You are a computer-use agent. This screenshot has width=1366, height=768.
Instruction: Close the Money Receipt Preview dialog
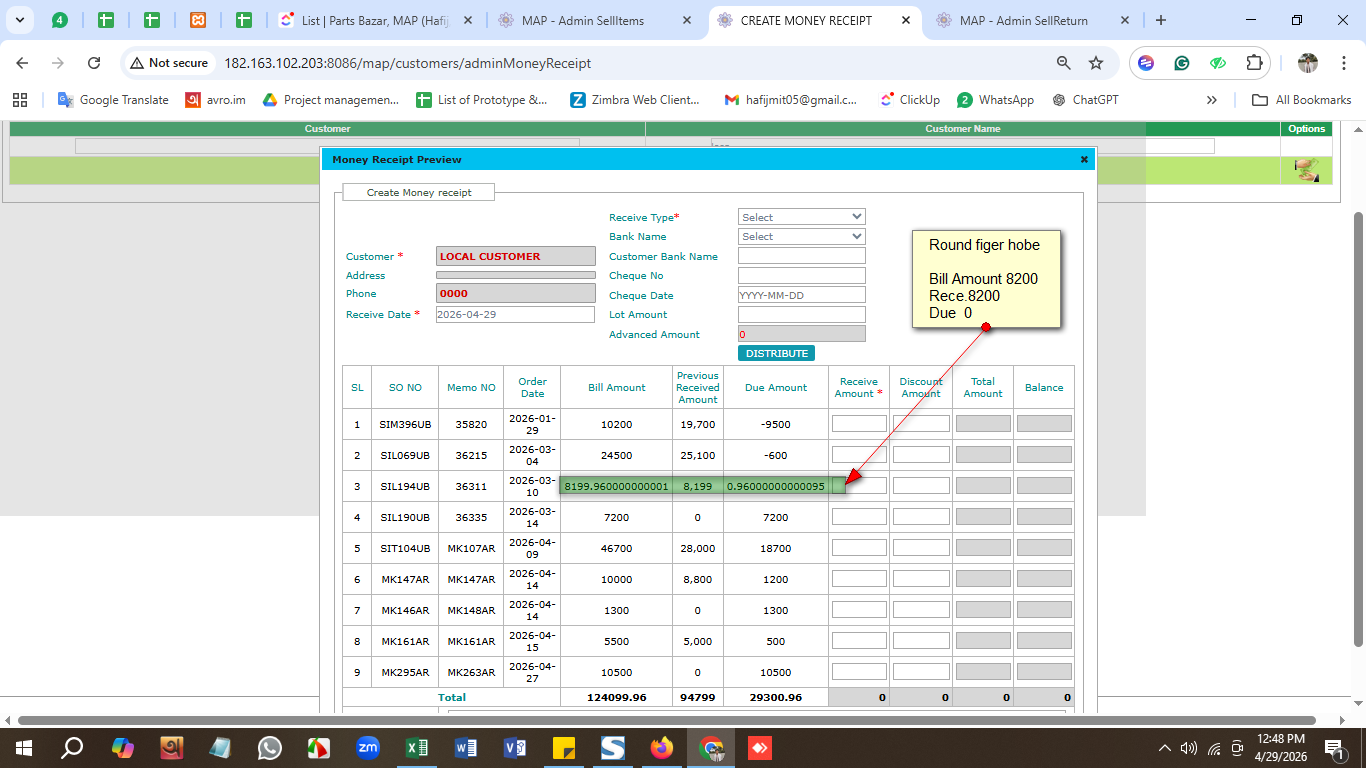[x=1084, y=159]
